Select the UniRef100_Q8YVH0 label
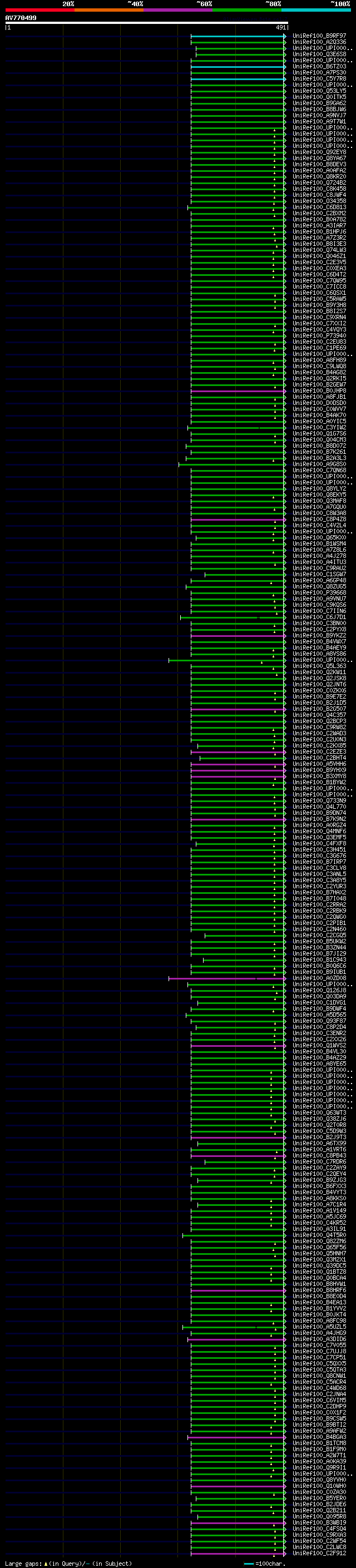 [x=319, y=1480]
